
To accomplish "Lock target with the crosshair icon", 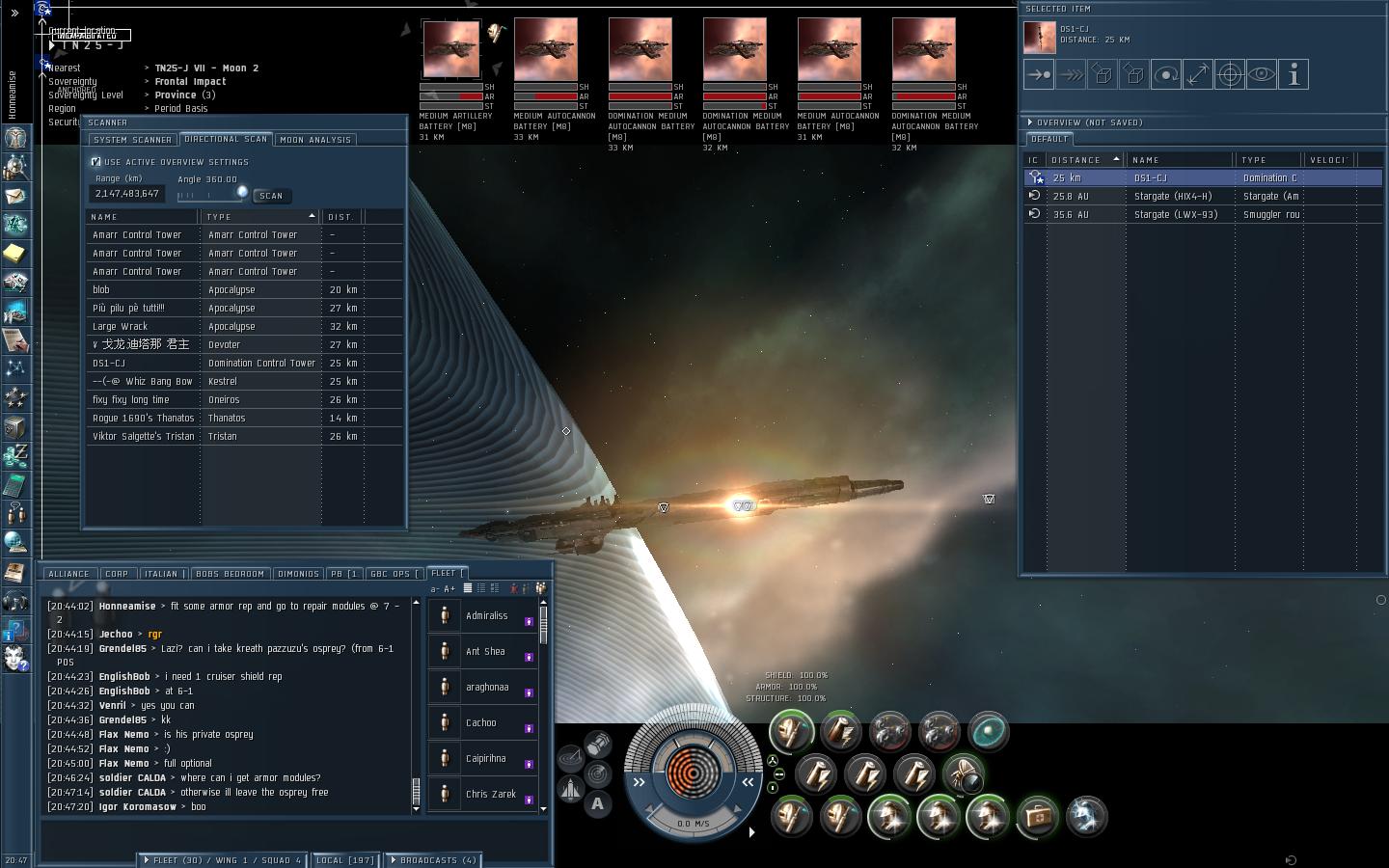I will tap(1230, 74).
